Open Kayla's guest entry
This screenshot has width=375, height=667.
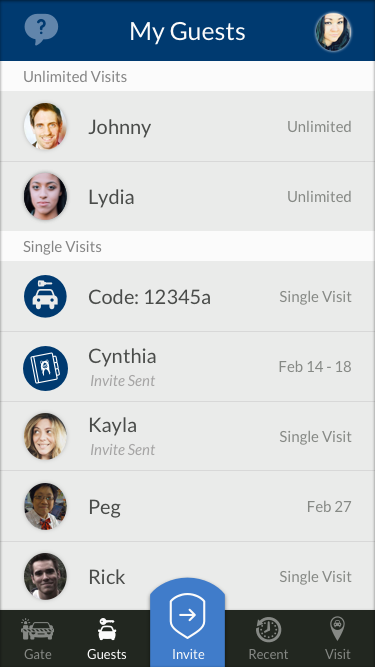coord(188,436)
